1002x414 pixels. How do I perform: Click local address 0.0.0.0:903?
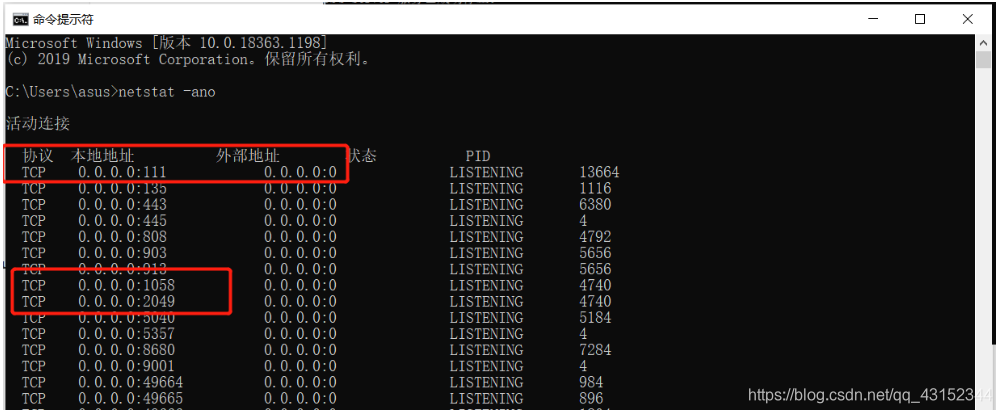[x=123, y=253]
